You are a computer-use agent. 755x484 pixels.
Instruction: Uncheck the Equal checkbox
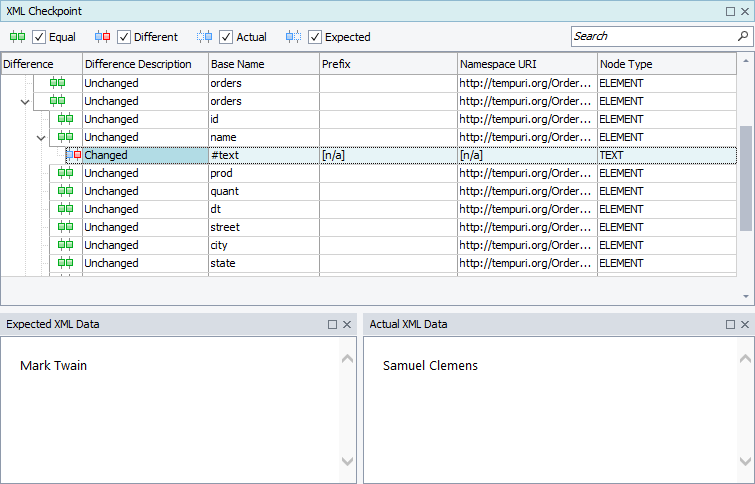point(40,37)
